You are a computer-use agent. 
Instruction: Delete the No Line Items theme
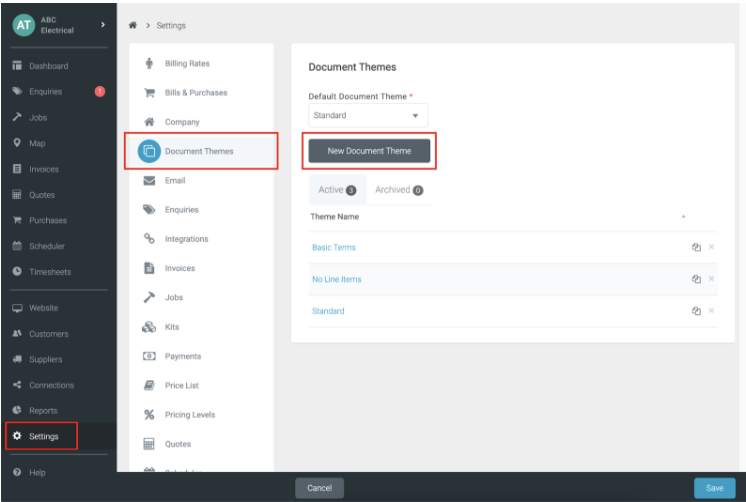pyautogui.click(x=711, y=279)
